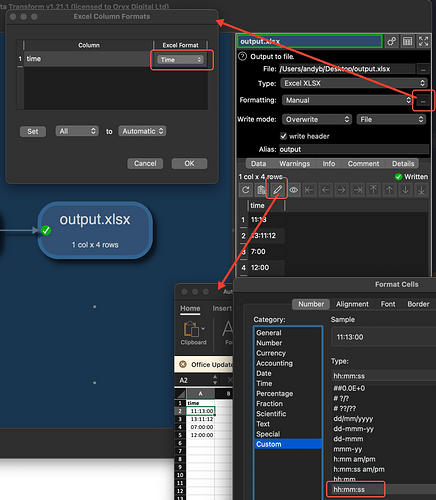Viewport: 436px width, 500px height.
Task: Click the select-all corner triangle in the Excel sheet
Action: (181, 394)
